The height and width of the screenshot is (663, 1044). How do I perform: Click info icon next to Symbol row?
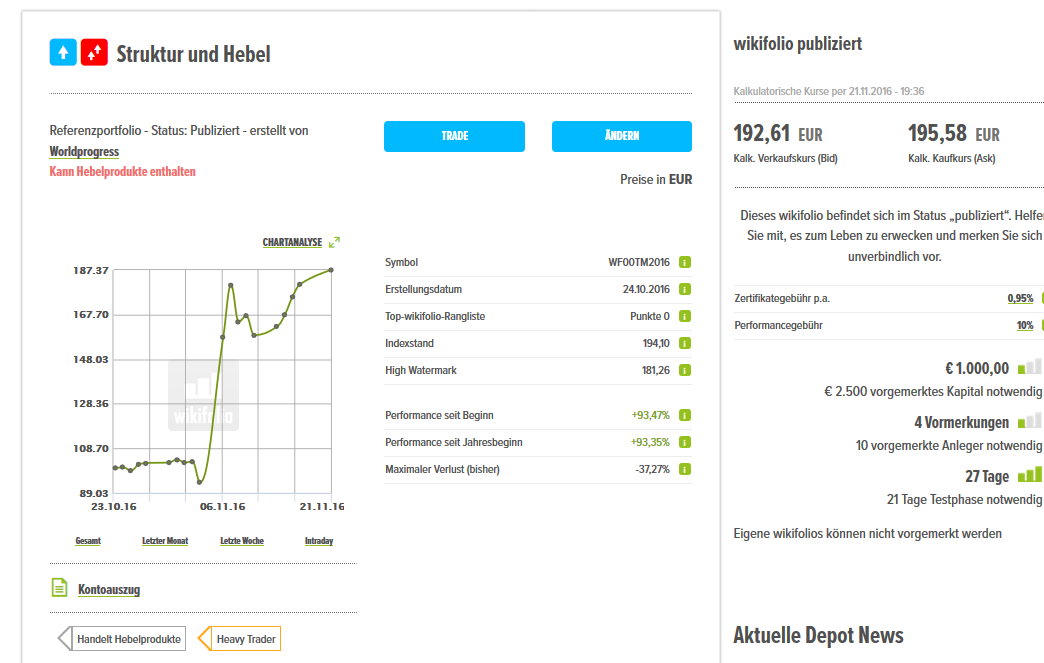(x=685, y=263)
